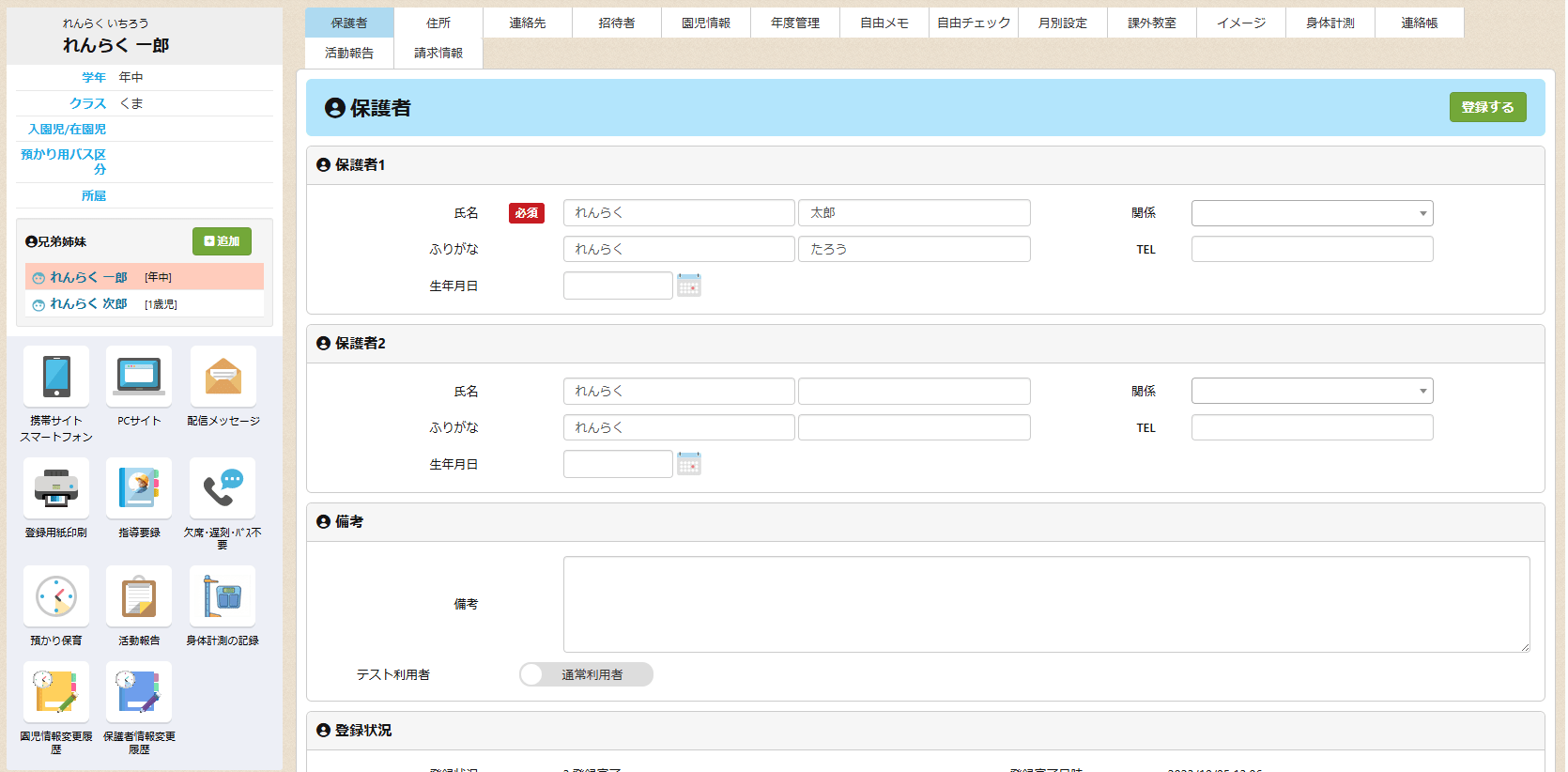This screenshot has width=1568, height=772.
Task: Click 保護者2 family name field
Action: (x=679, y=391)
